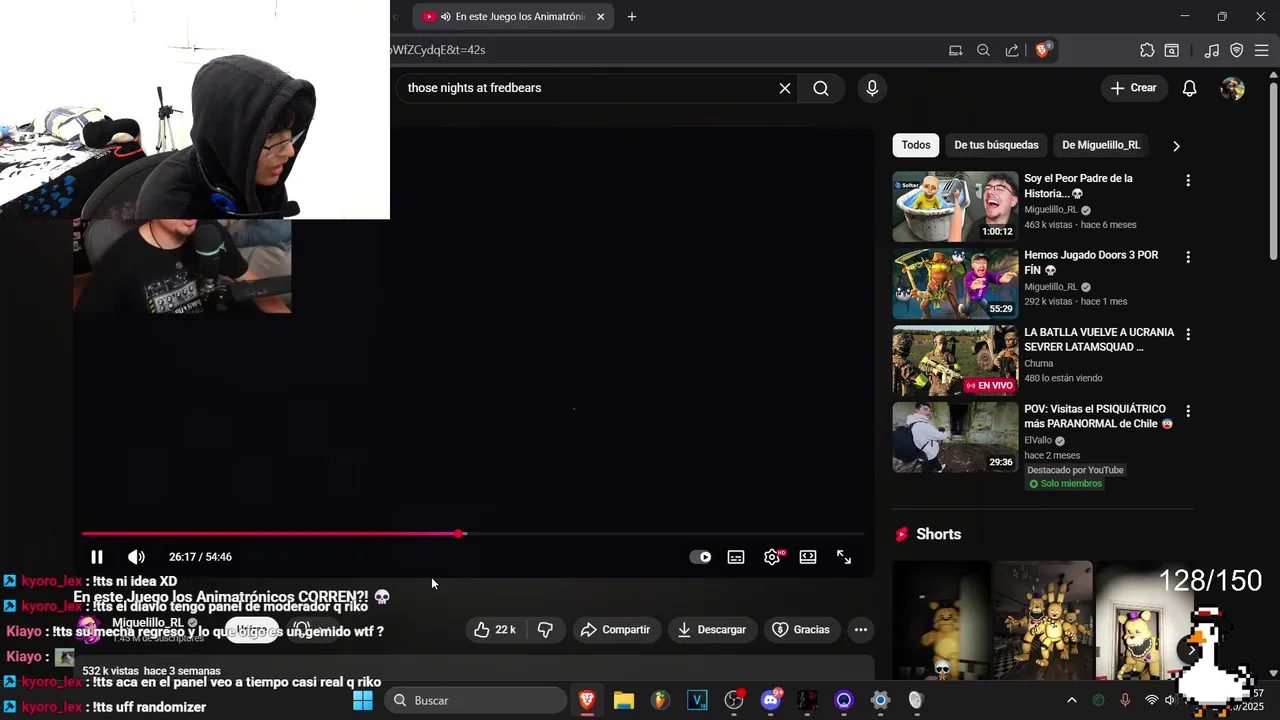1280x720 pixels.
Task: Open the account avatar menu
Action: tap(1233, 88)
